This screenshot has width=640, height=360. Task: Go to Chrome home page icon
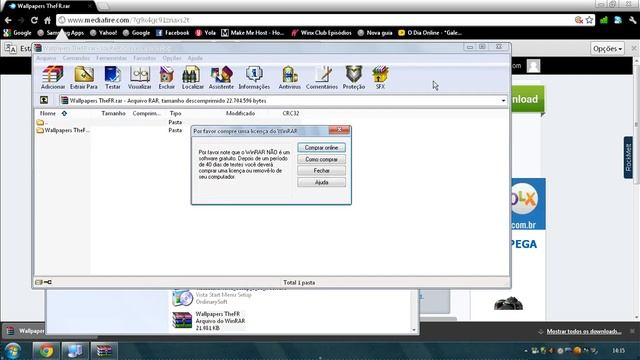pyautogui.click(x=47, y=20)
